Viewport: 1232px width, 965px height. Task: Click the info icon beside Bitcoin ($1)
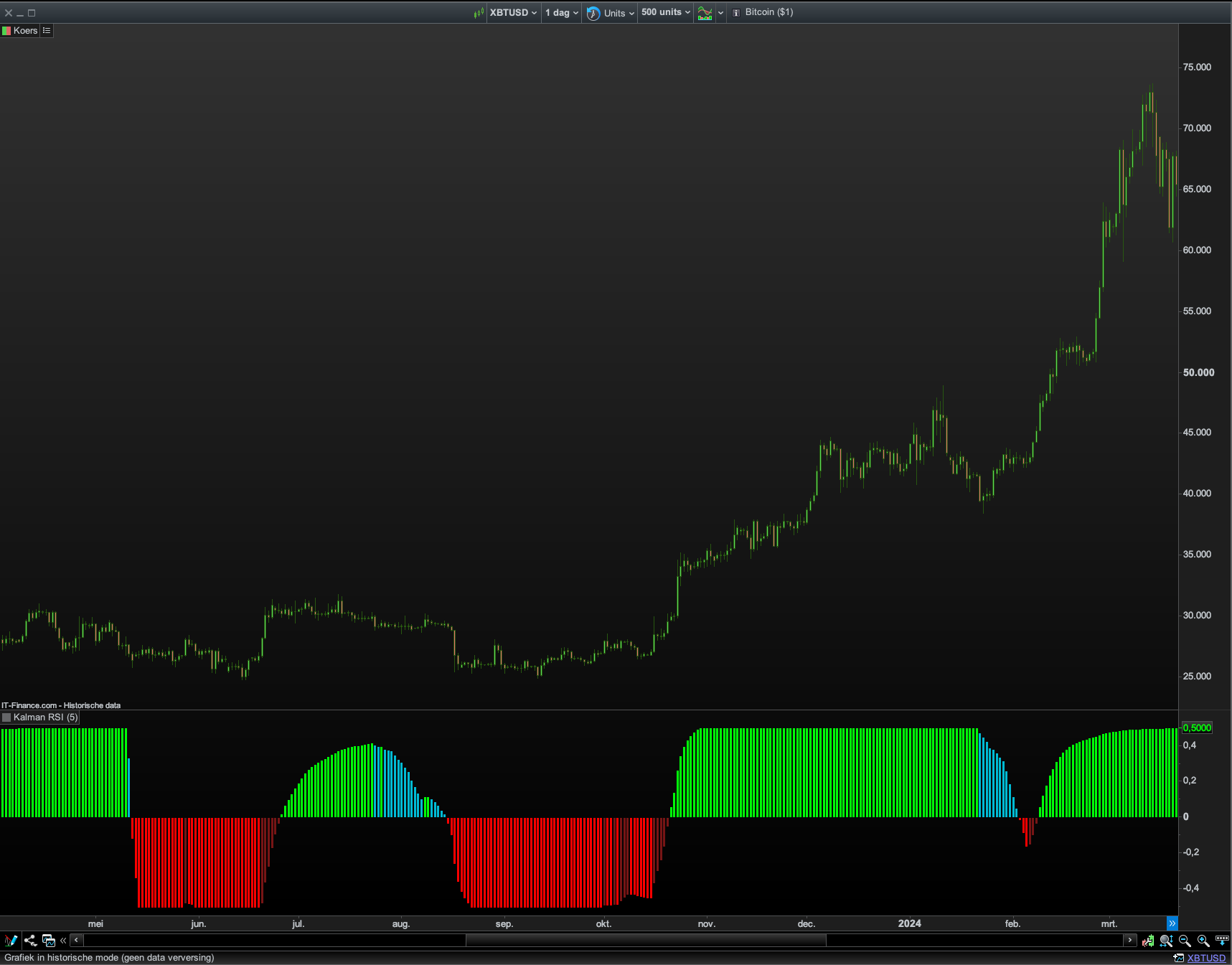tap(735, 13)
